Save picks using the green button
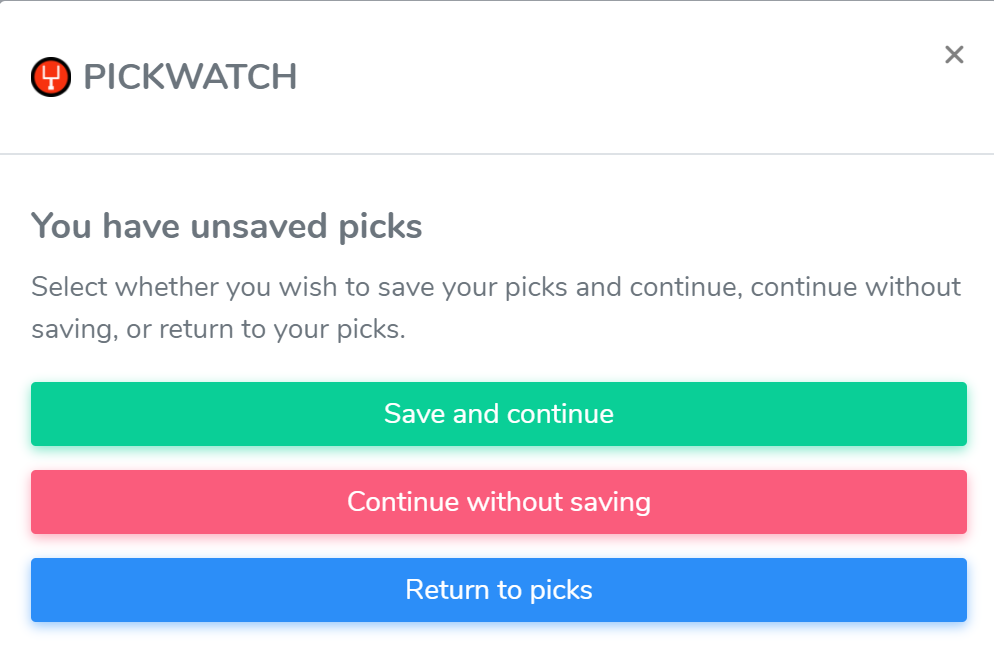 pyautogui.click(x=498, y=414)
